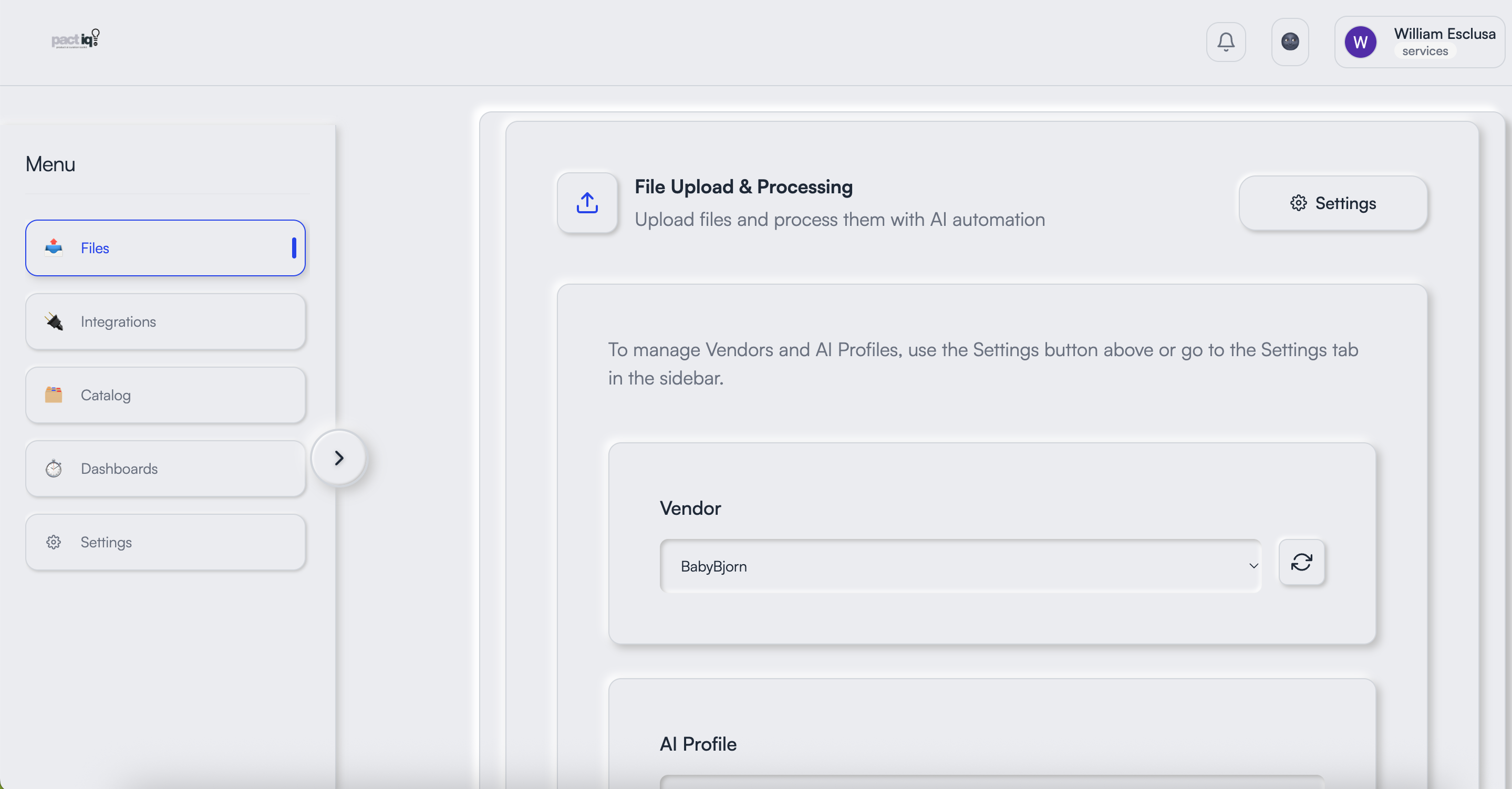Viewport: 1512px width, 789px height.
Task: Expand the sidebar chevron arrow
Action: [x=339, y=458]
